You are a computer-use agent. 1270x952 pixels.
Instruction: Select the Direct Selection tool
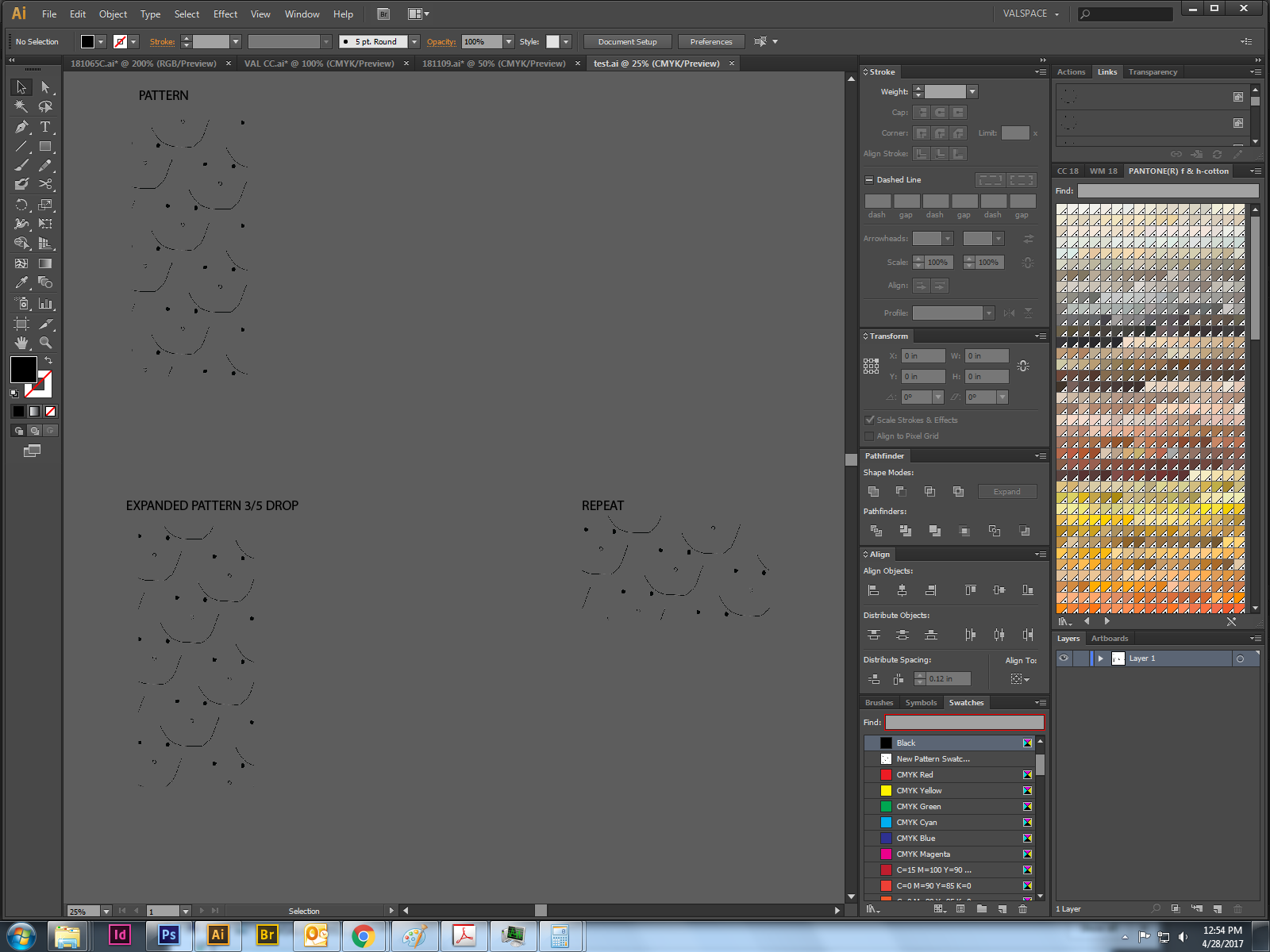(45, 87)
